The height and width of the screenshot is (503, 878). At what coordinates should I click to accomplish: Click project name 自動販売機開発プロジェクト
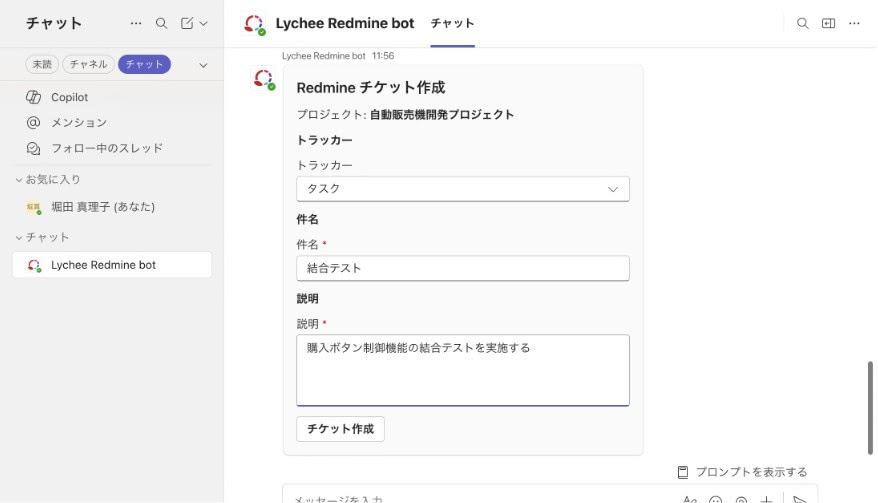[x=442, y=114]
